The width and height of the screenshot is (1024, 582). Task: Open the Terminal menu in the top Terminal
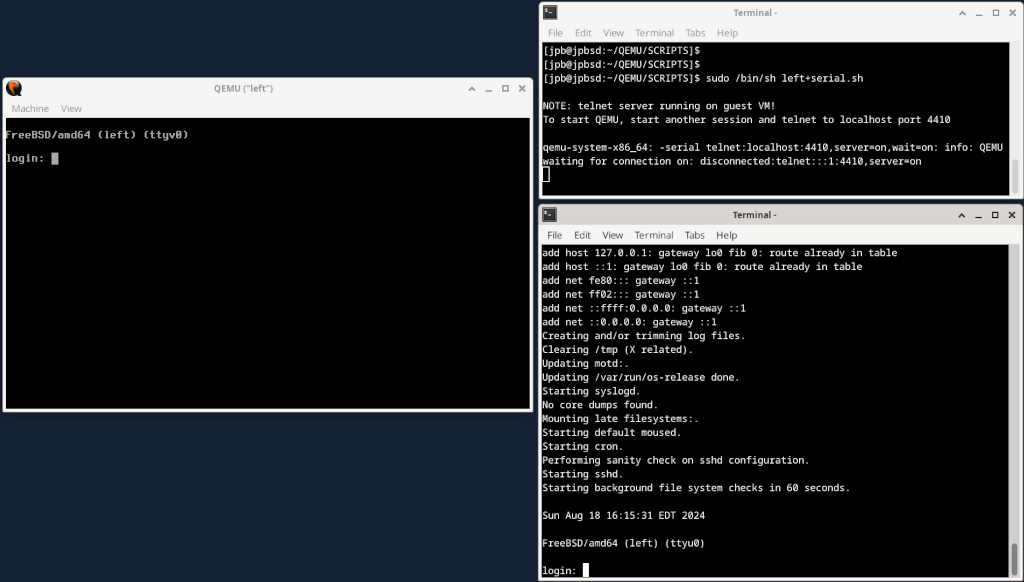coord(654,32)
